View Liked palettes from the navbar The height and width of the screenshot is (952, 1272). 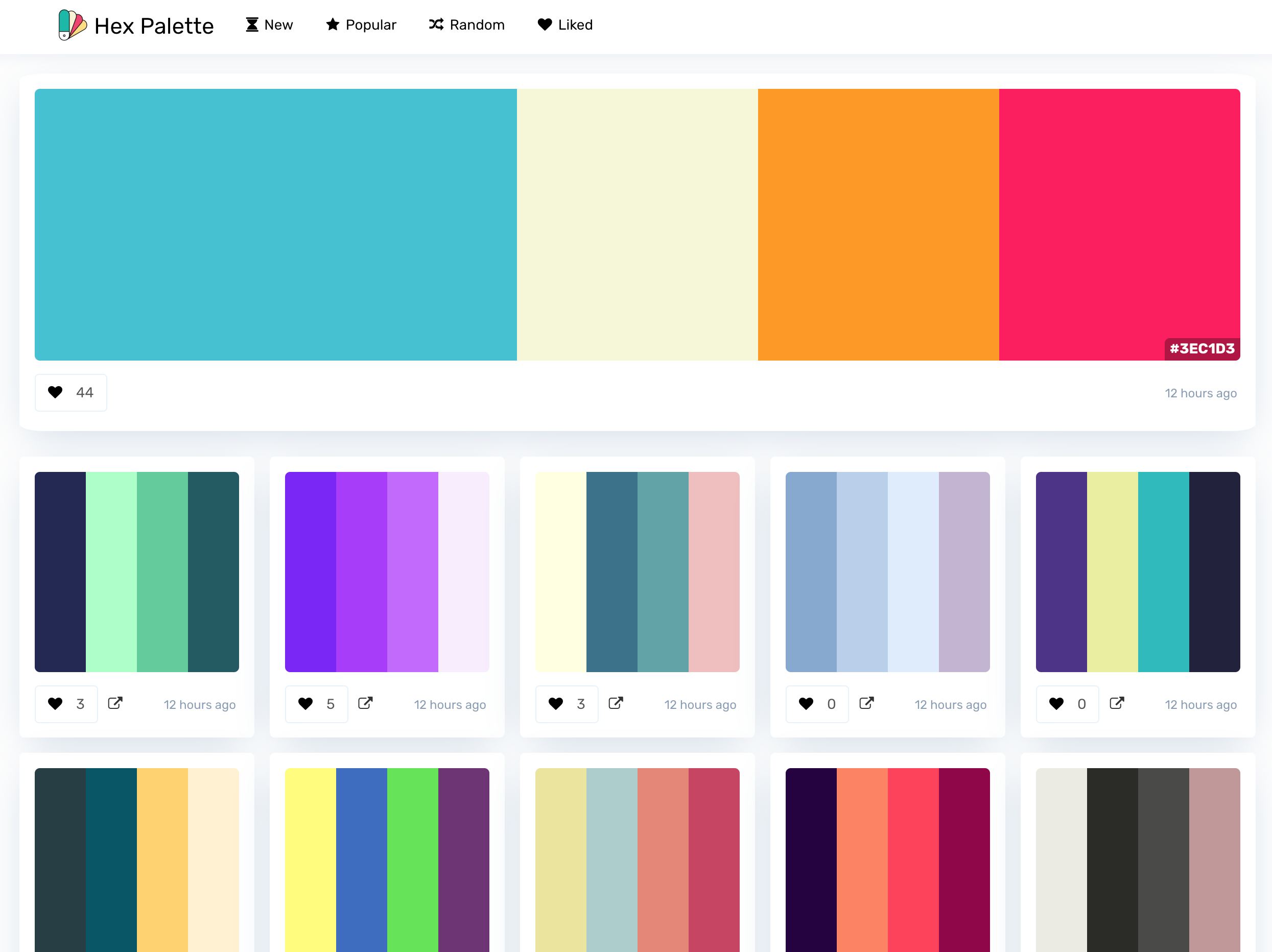(564, 26)
